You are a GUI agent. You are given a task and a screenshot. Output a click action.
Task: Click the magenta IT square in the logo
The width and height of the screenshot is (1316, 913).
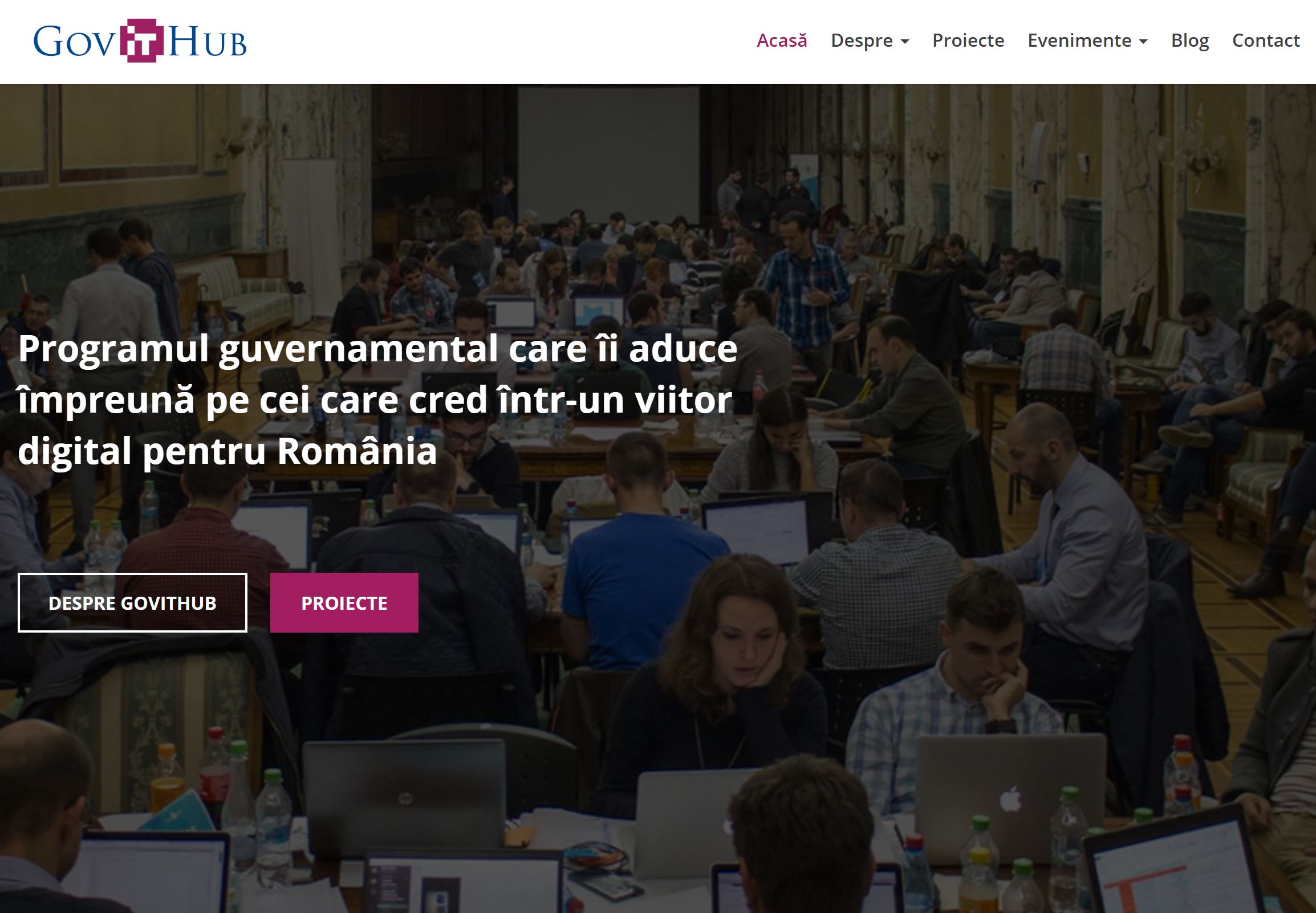coord(142,40)
